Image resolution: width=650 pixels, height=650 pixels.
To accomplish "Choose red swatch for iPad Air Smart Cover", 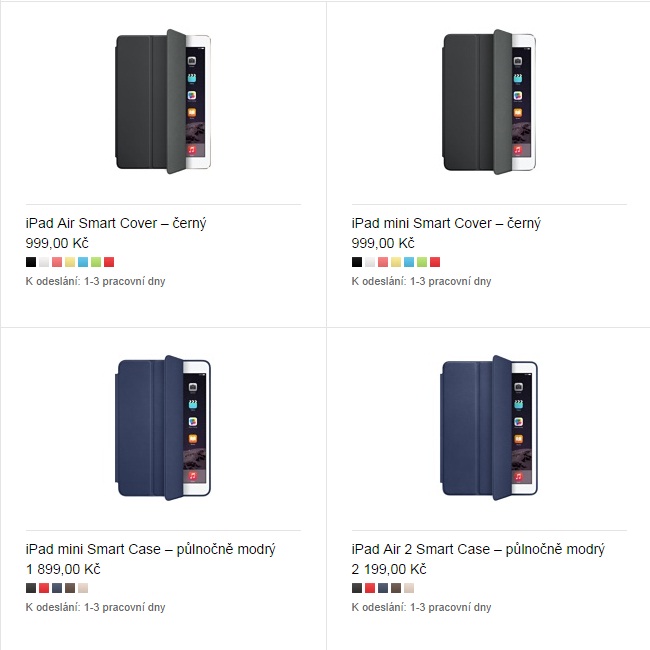I will point(109,262).
